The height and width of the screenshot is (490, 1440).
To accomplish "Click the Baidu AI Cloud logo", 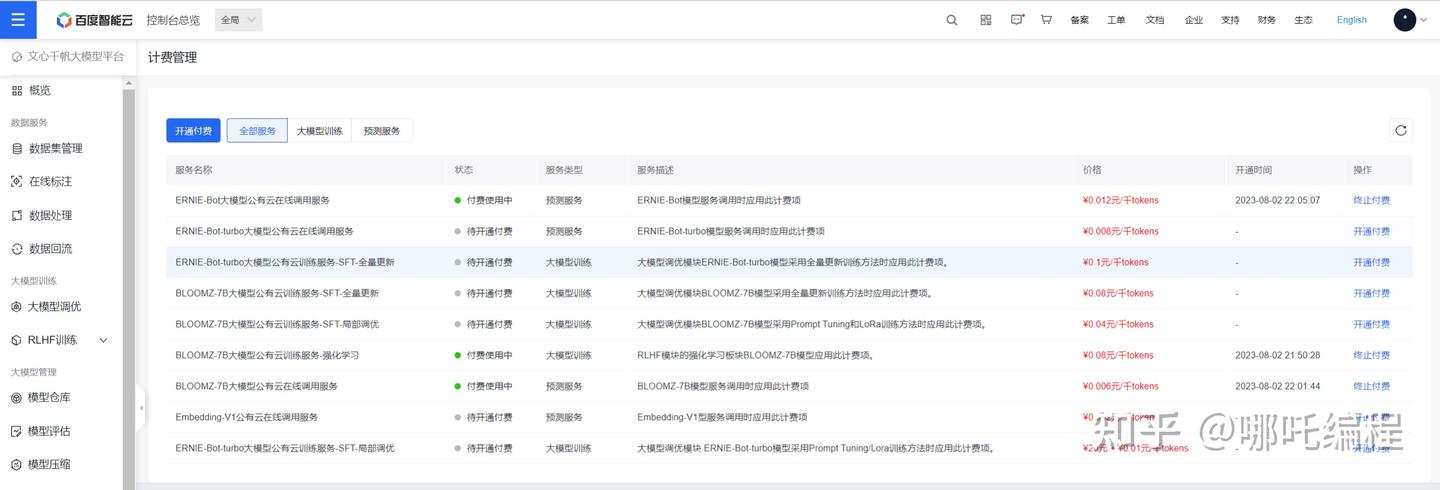I will 94,20.
